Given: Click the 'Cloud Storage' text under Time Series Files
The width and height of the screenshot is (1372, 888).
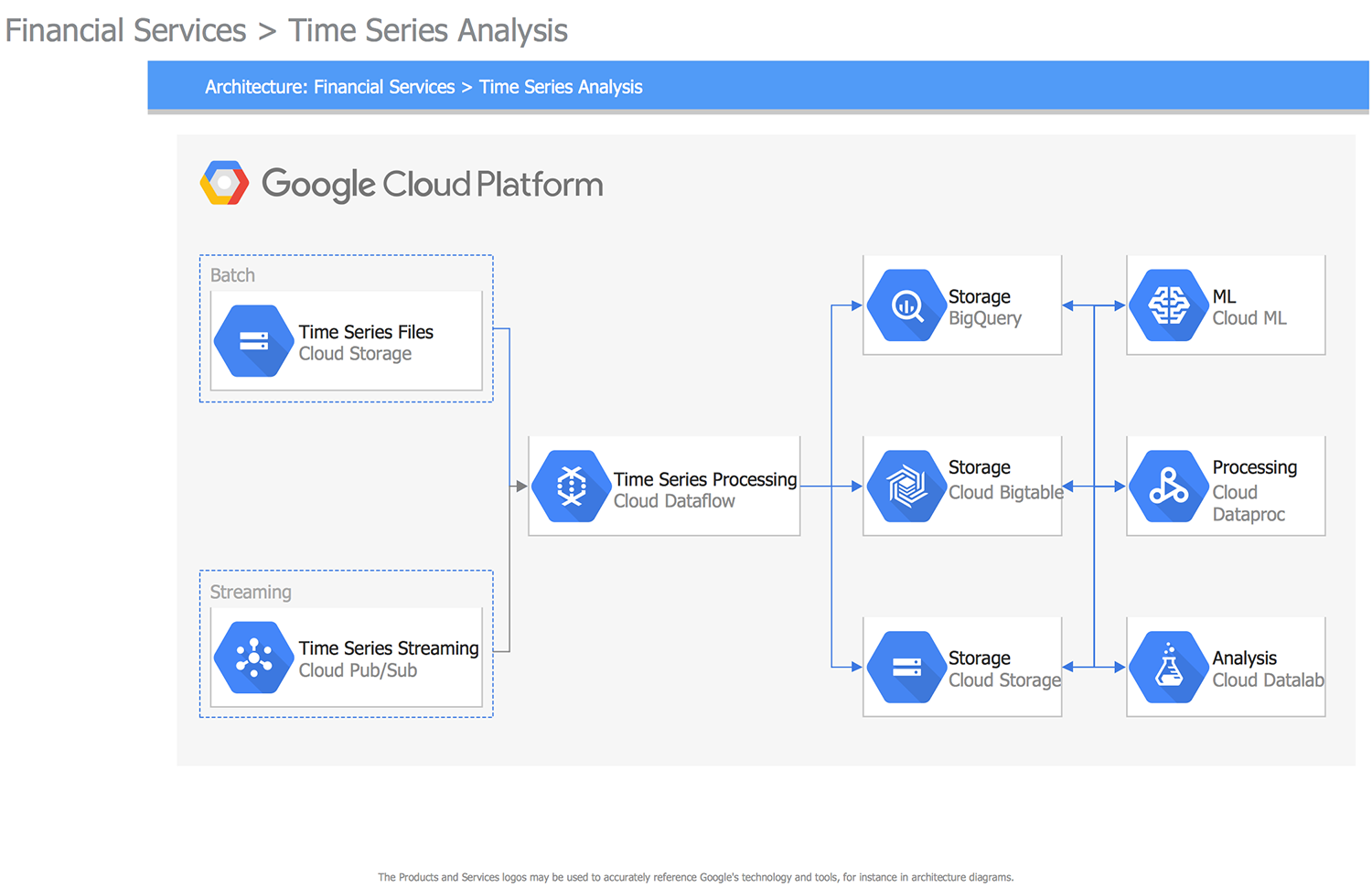Looking at the screenshot, I should click(x=355, y=354).
